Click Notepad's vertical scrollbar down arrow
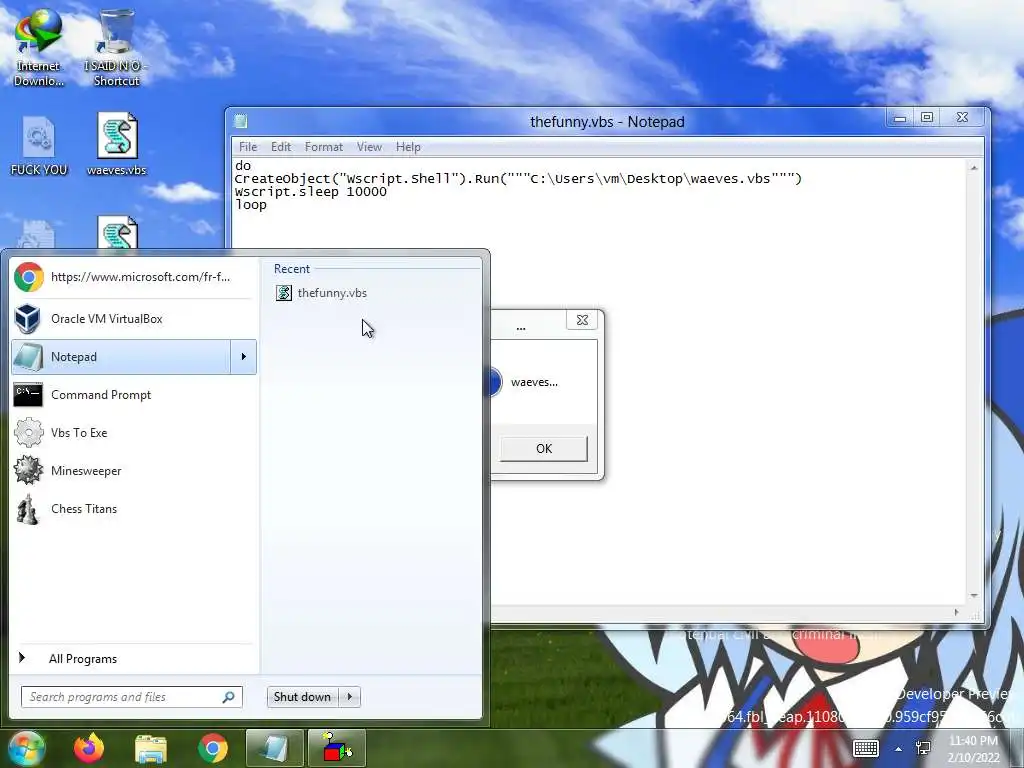 tap(974, 596)
